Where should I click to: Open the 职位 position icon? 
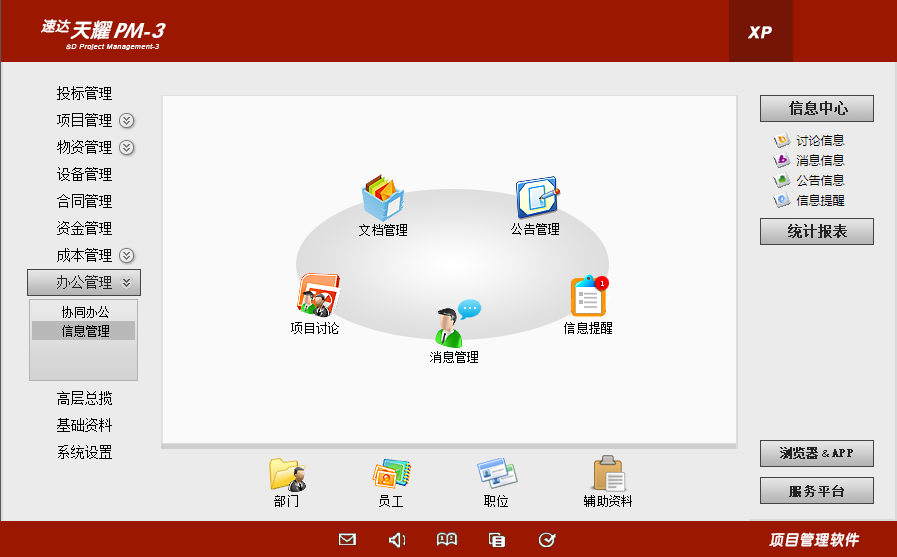496,475
